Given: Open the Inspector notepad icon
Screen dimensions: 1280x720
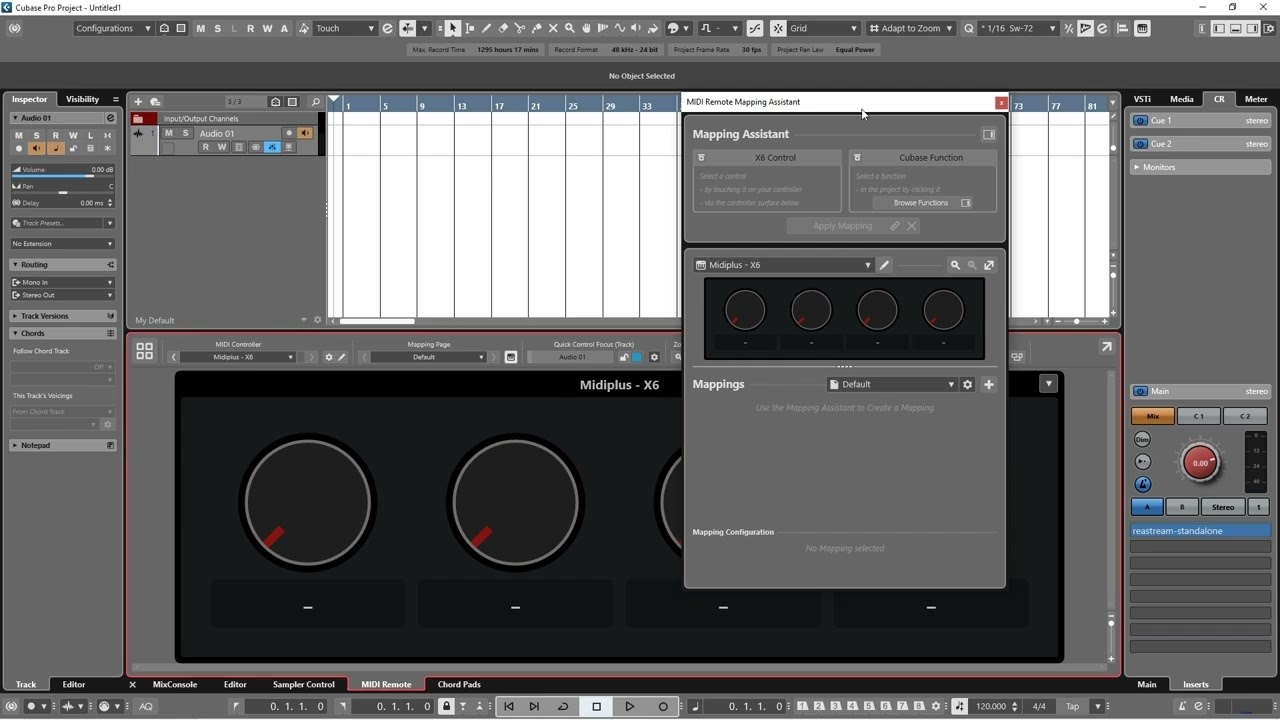Looking at the screenshot, I should pos(110,445).
